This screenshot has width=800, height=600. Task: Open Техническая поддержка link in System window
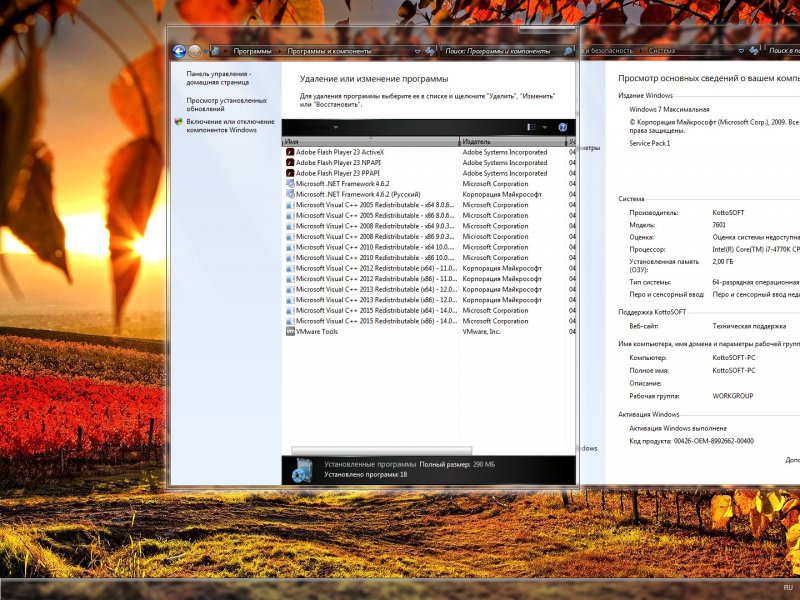click(x=749, y=326)
